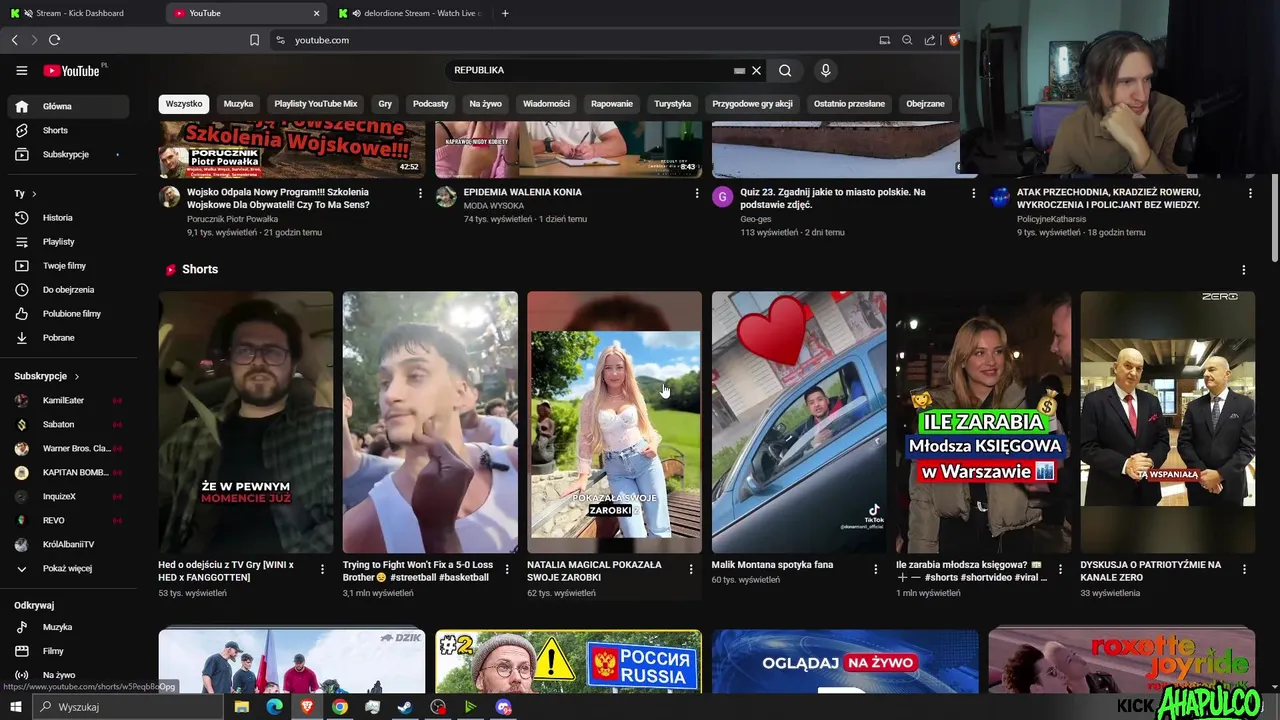The image size is (1280, 720).
Task: Open the YouTube hamburger guide menu
Action: click(21, 70)
